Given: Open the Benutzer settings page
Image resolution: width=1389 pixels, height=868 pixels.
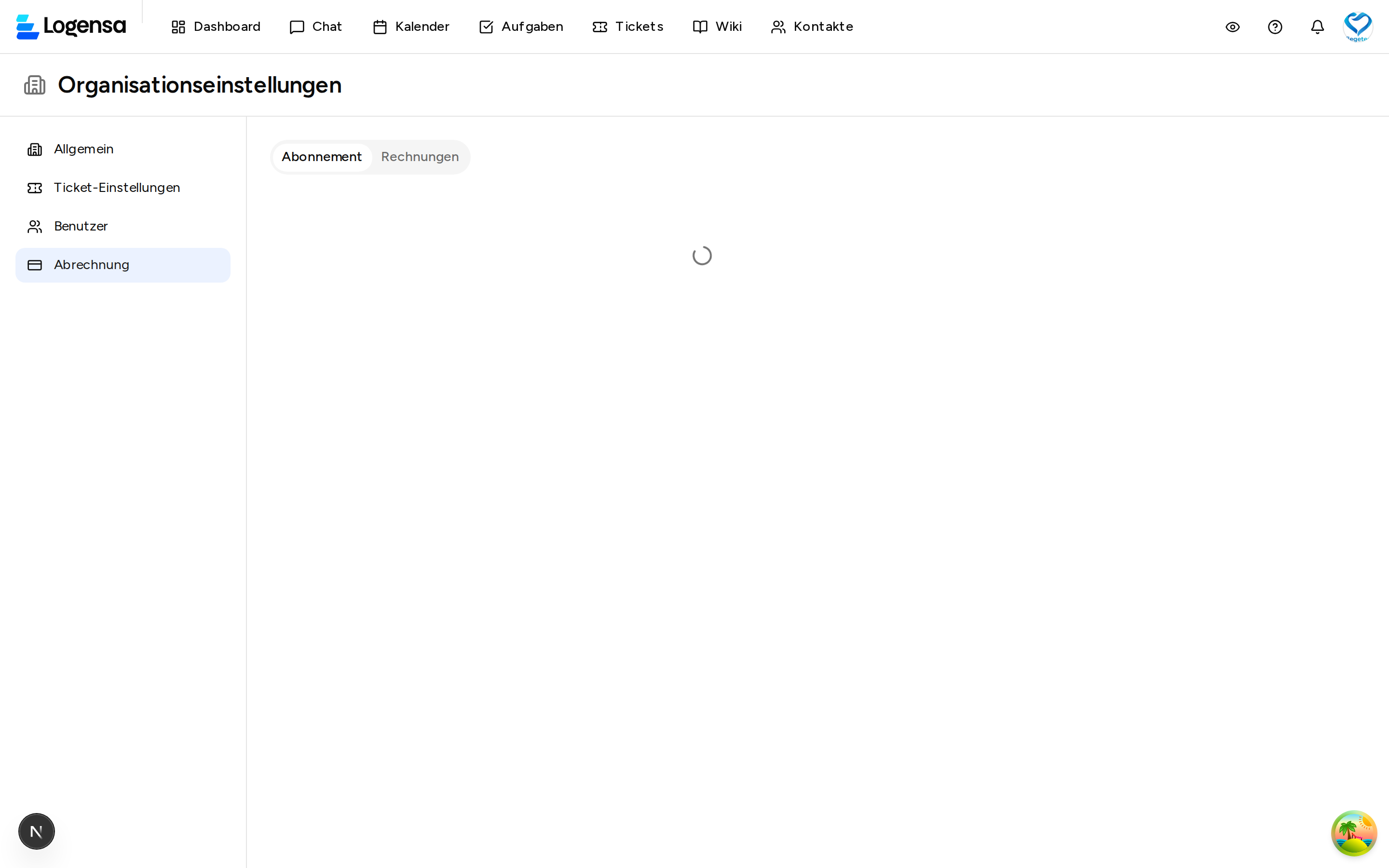Looking at the screenshot, I should coord(81,226).
